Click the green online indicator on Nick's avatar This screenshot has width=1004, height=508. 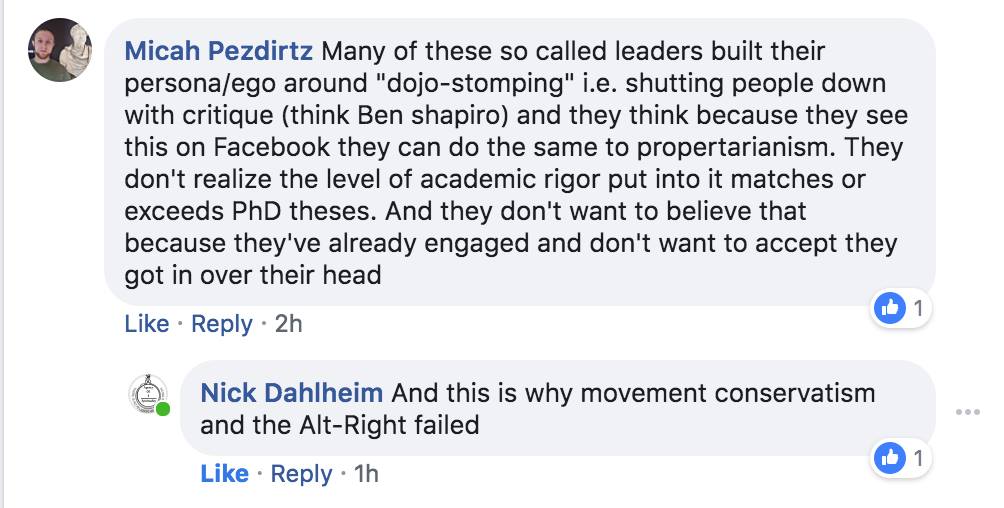[162, 410]
